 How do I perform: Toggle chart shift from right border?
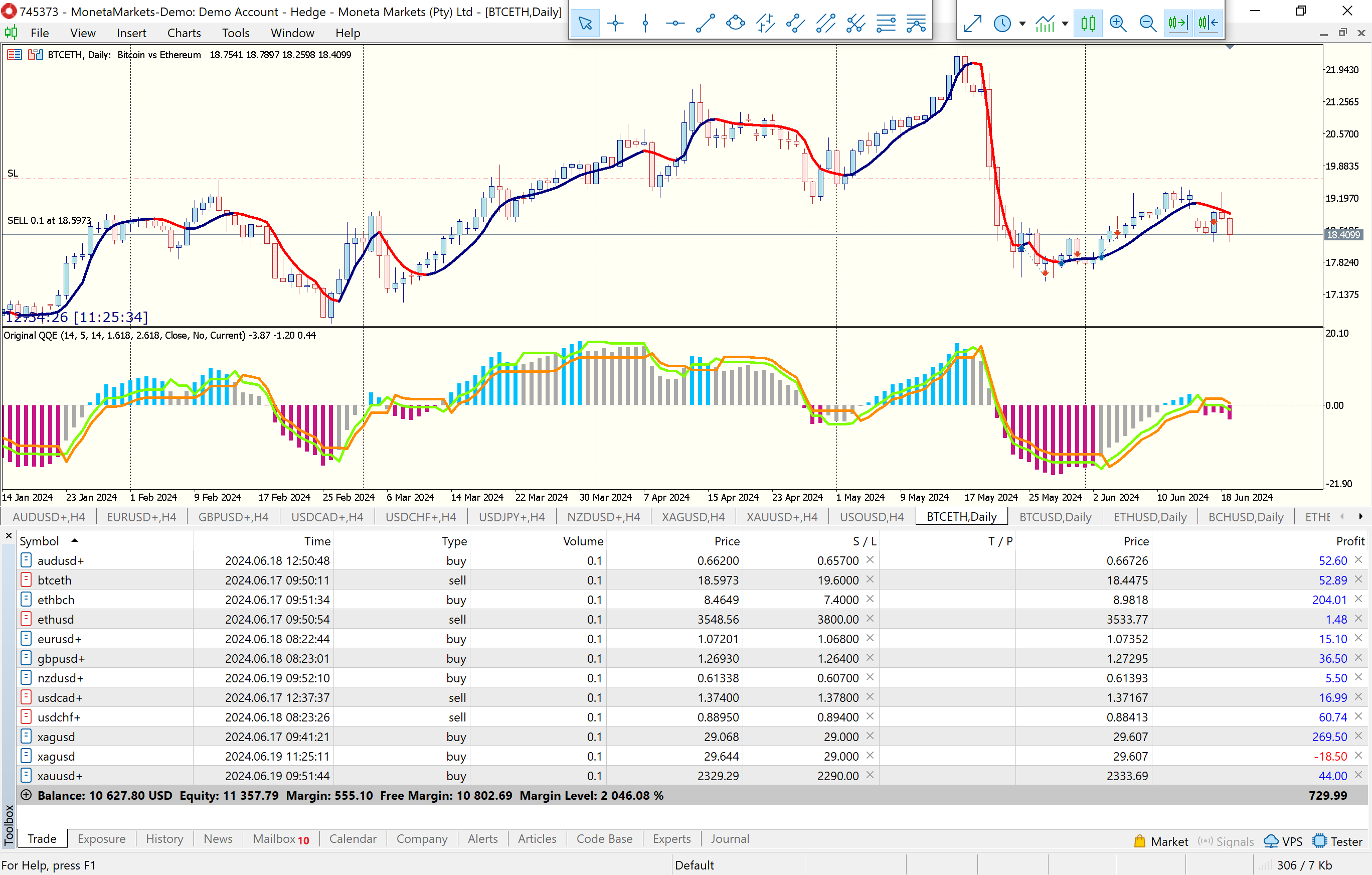click(x=1208, y=24)
